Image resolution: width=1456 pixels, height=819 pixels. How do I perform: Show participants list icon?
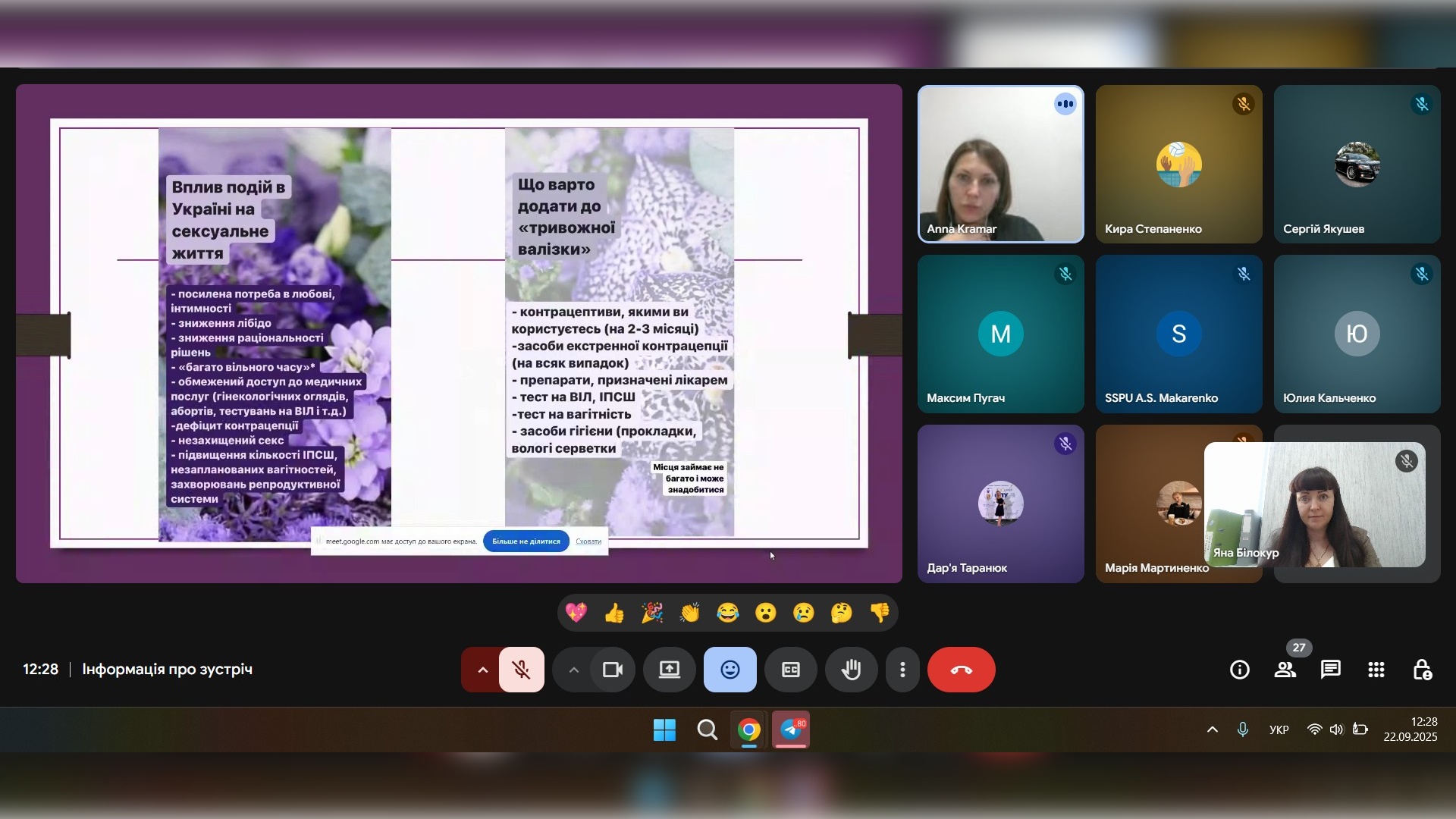(1285, 670)
